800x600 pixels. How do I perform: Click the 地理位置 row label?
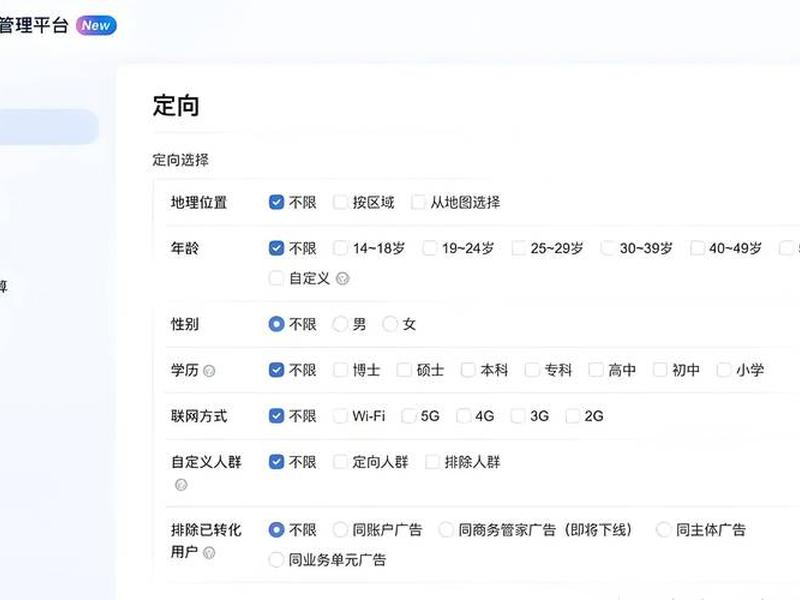pos(199,203)
